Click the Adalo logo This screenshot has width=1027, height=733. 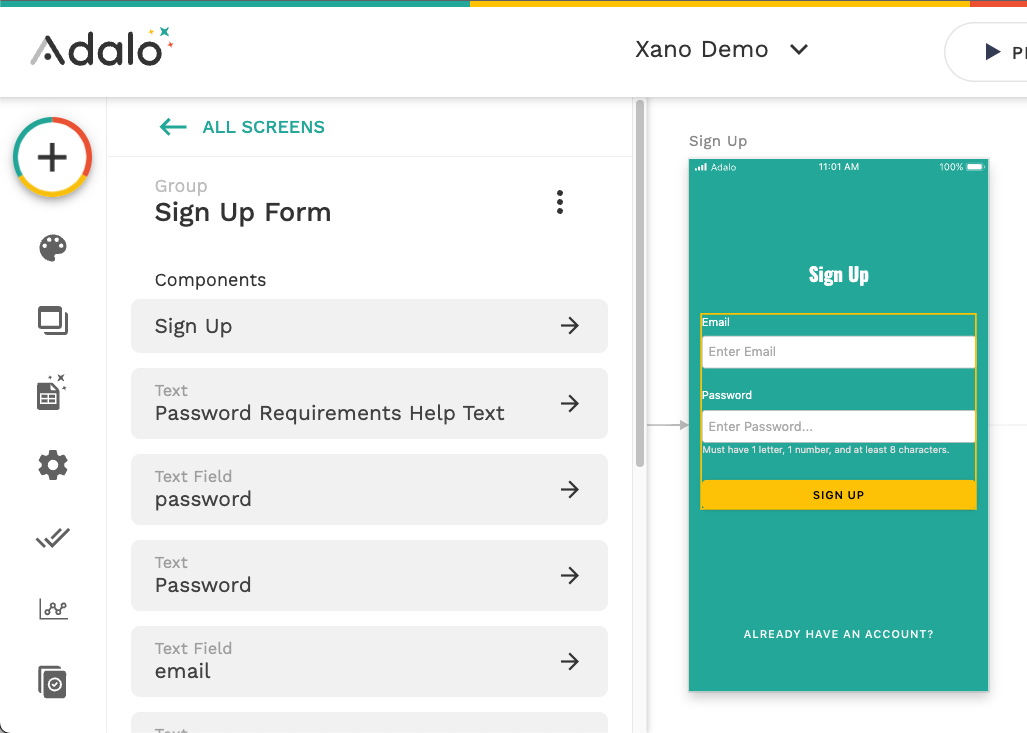coord(101,48)
